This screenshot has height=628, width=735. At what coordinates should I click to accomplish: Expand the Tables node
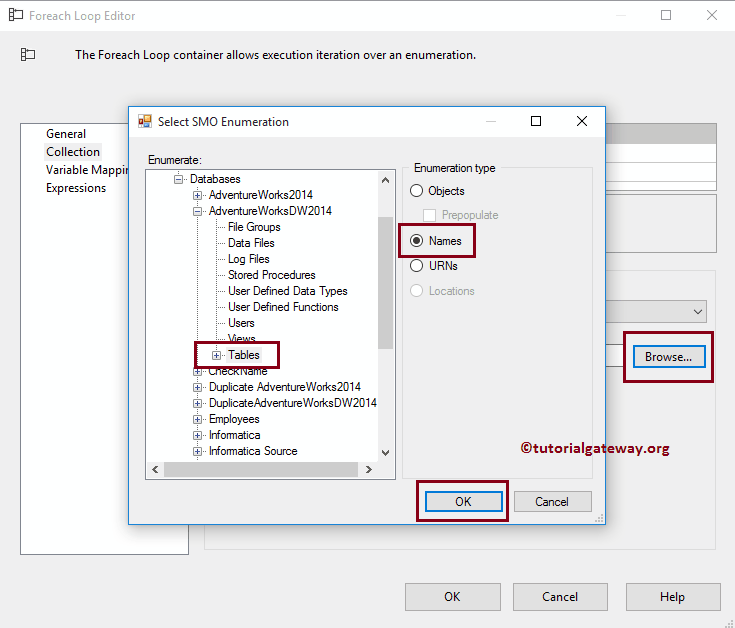pos(216,355)
